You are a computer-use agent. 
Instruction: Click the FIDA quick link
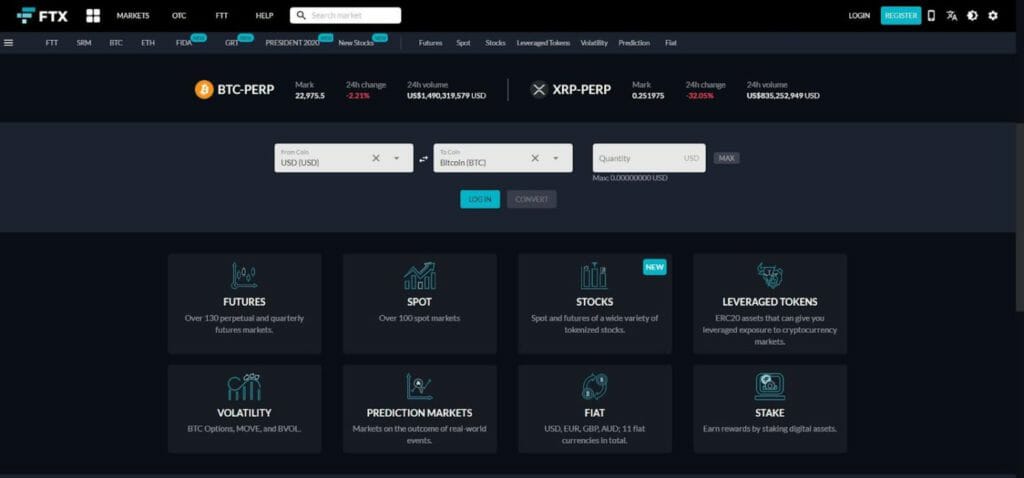click(x=184, y=42)
